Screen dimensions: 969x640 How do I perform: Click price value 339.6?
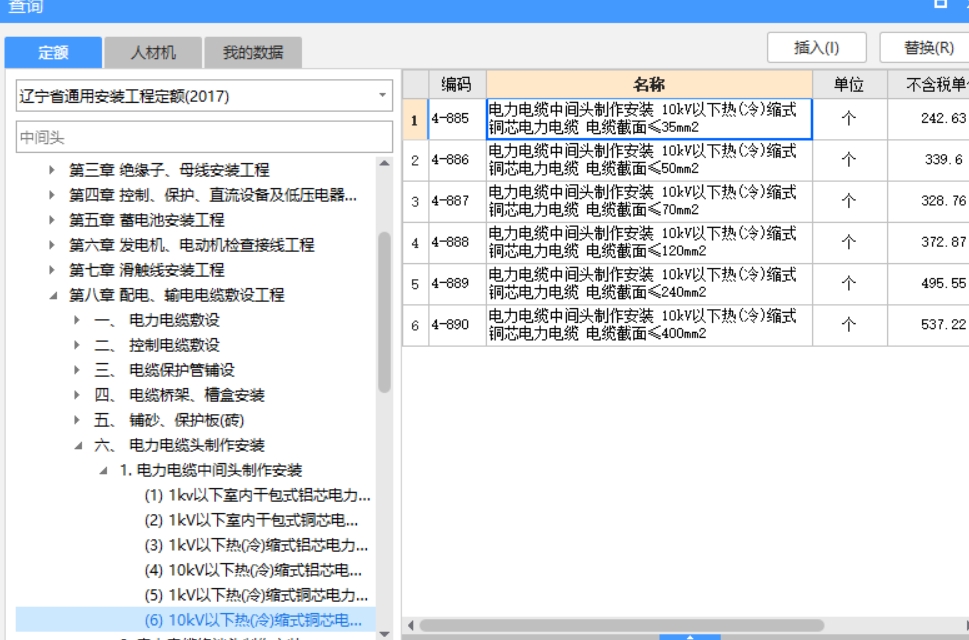943,159
